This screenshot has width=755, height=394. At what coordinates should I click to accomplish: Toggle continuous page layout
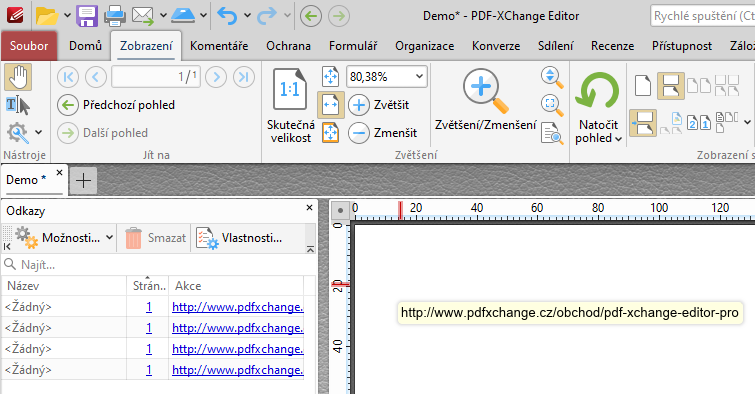(671, 85)
